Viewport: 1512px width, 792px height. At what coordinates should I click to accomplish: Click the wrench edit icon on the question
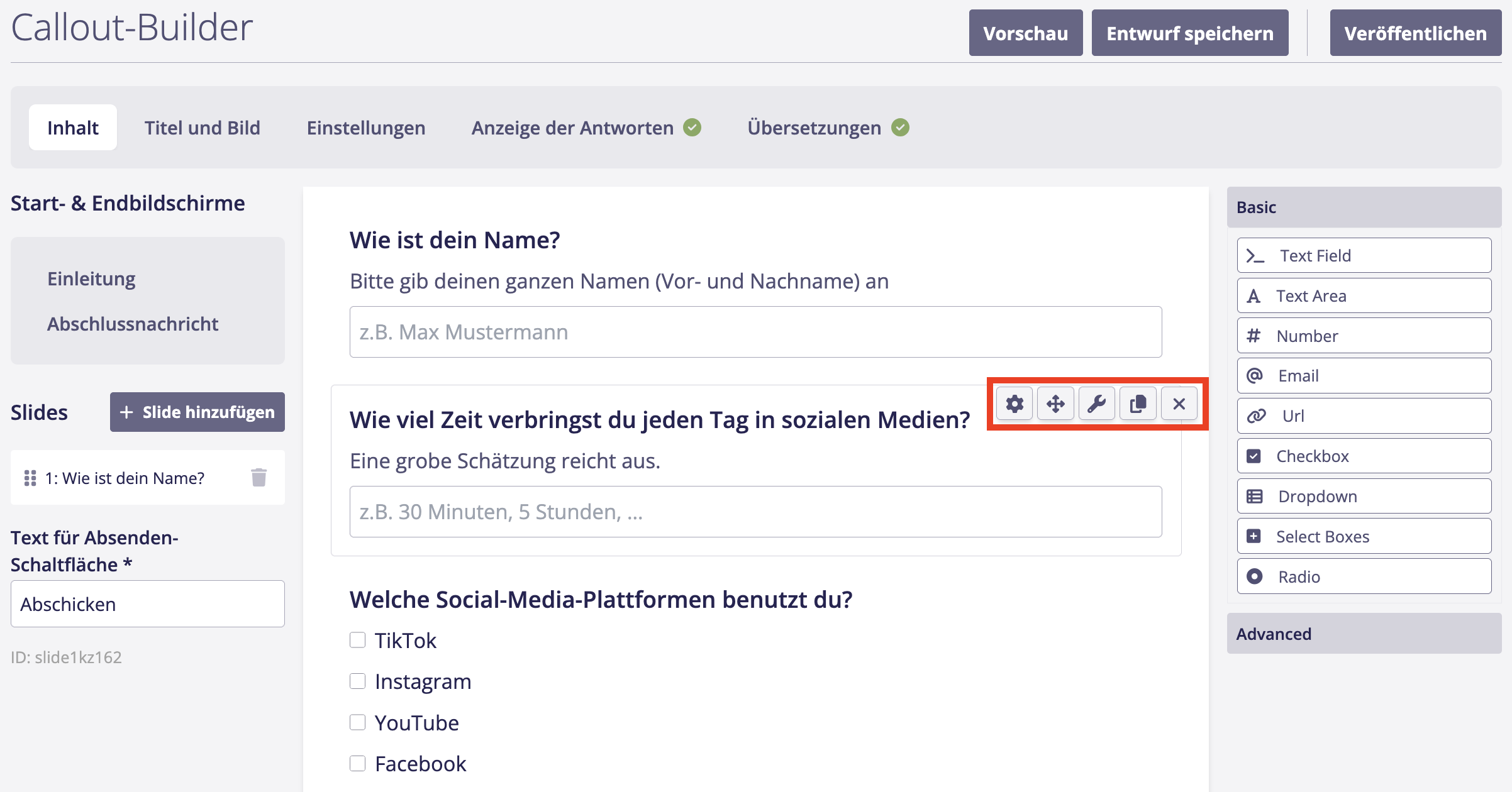[1096, 404]
